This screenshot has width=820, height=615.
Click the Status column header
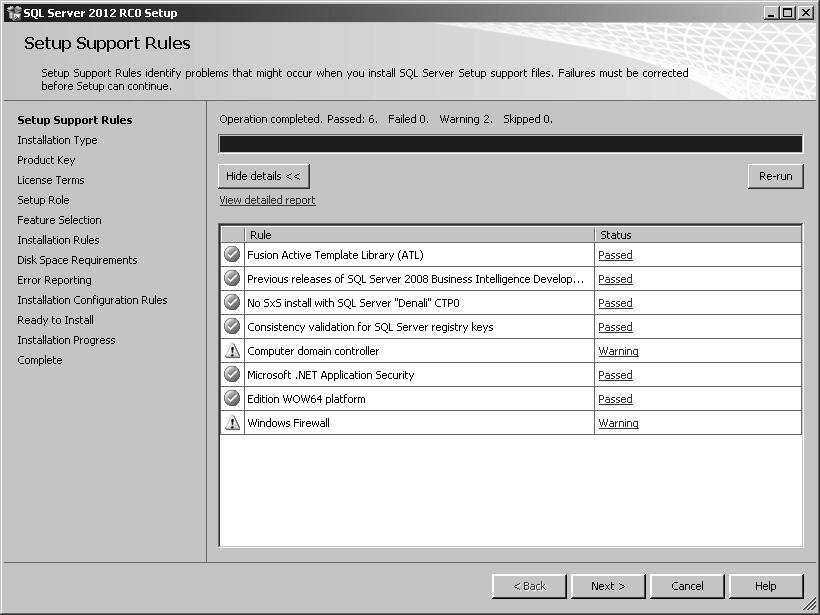click(698, 235)
